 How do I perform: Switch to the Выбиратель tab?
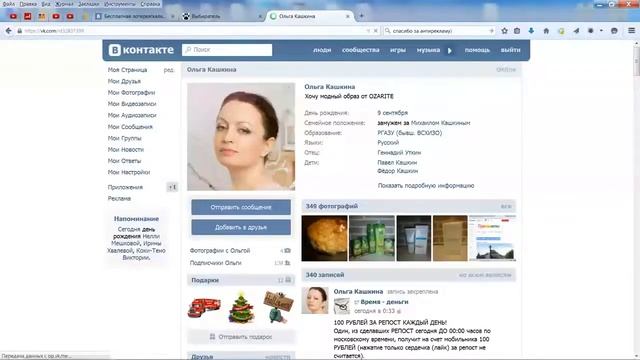tap(220, 16)
